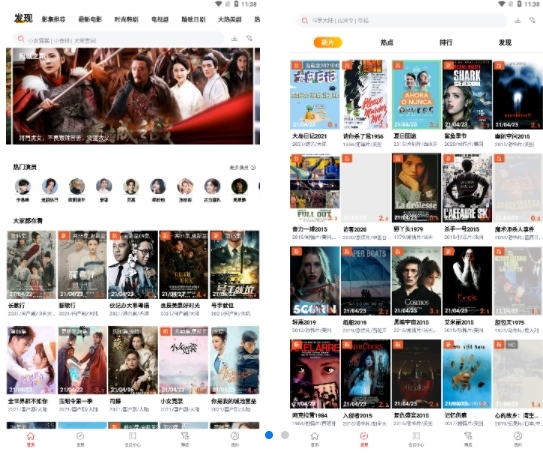Select the first actor avatar in the hot actors row
This screenshot has width=543, height=456.
click(x=23, y=186)
